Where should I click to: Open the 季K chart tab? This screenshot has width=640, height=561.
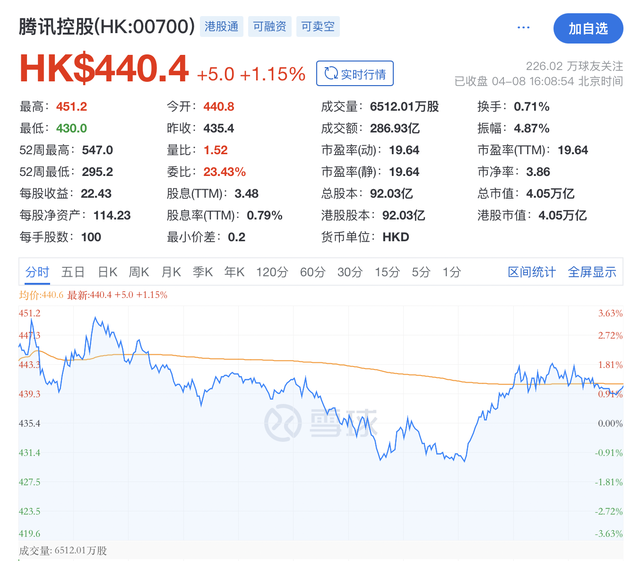[202, 272]
